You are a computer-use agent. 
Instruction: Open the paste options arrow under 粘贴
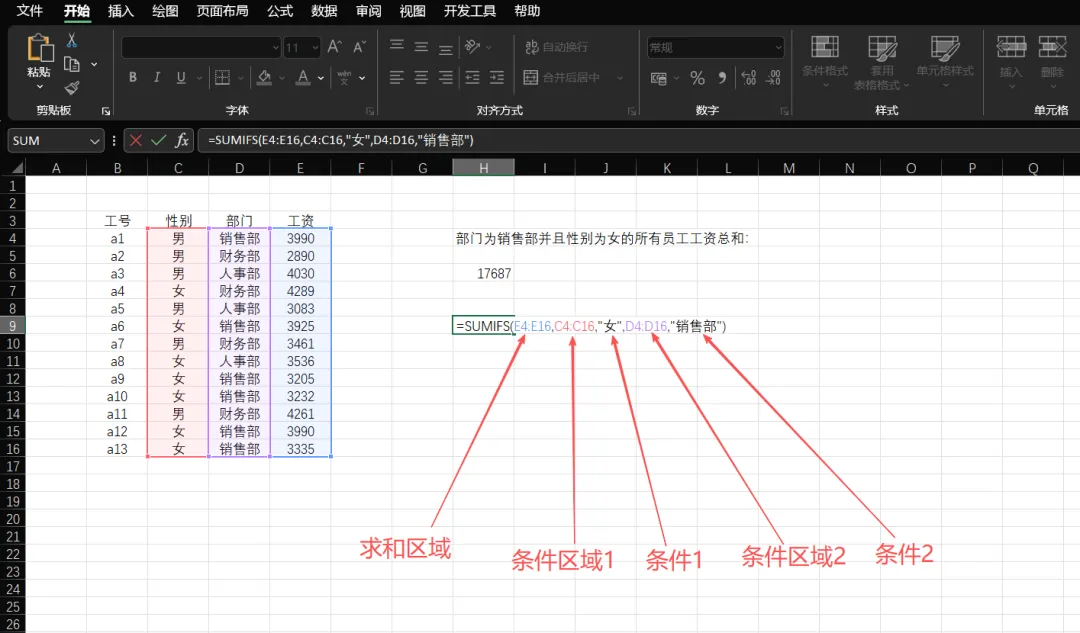39,87
